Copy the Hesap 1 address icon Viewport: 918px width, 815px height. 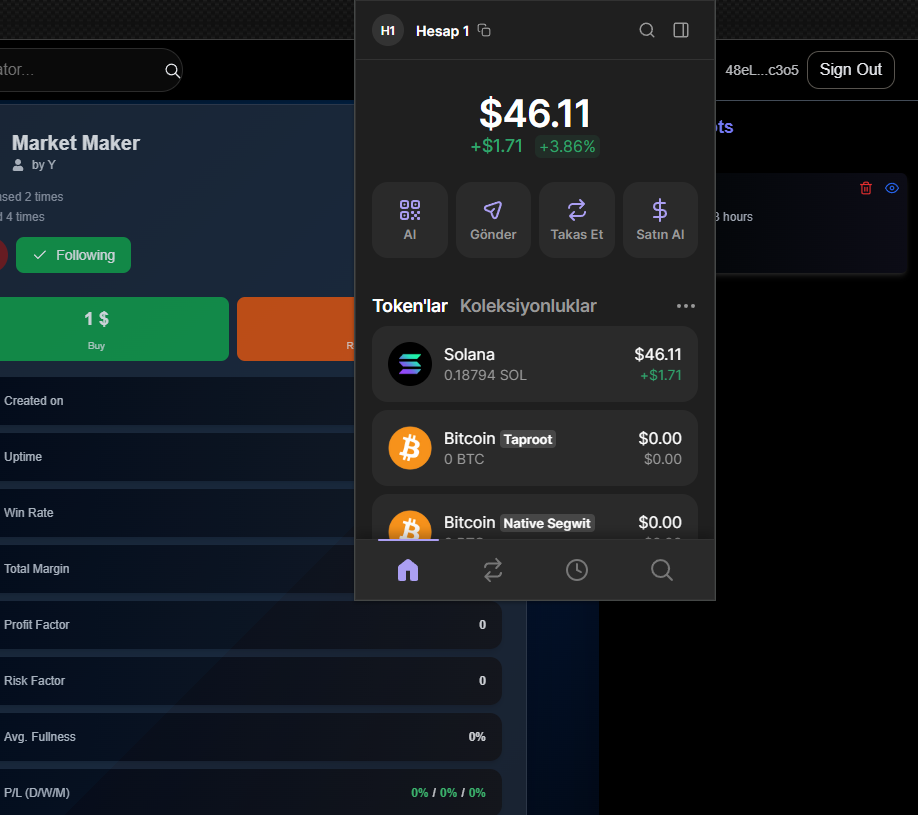click(x=484, y=30)
